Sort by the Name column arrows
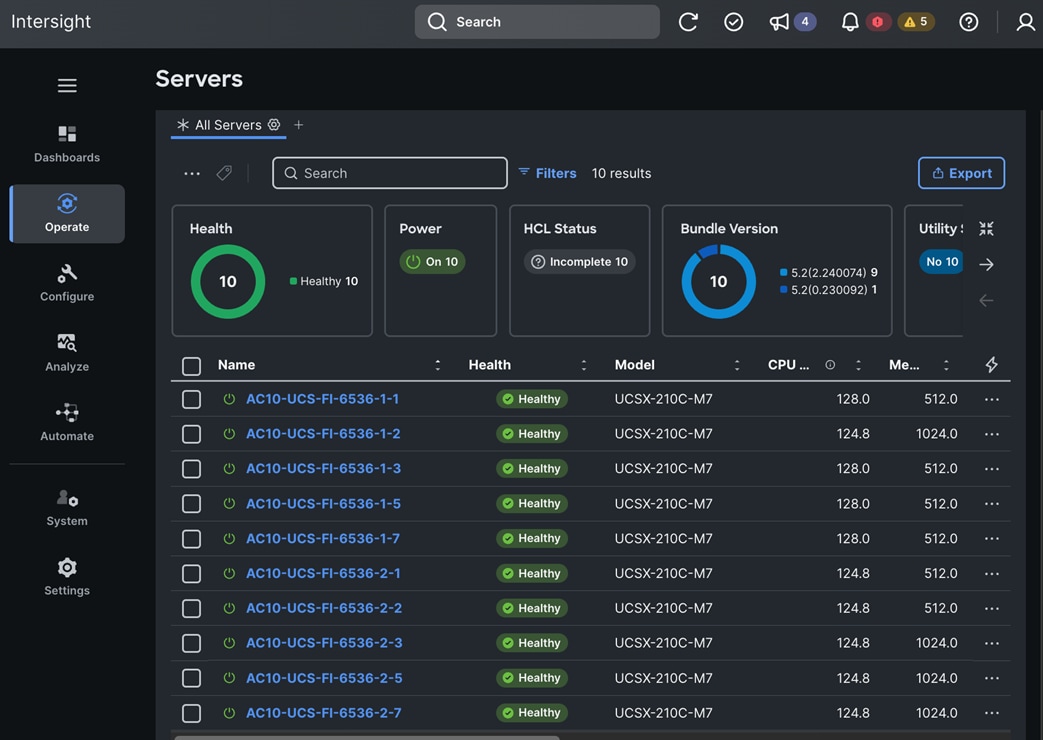 click(438, 365)
